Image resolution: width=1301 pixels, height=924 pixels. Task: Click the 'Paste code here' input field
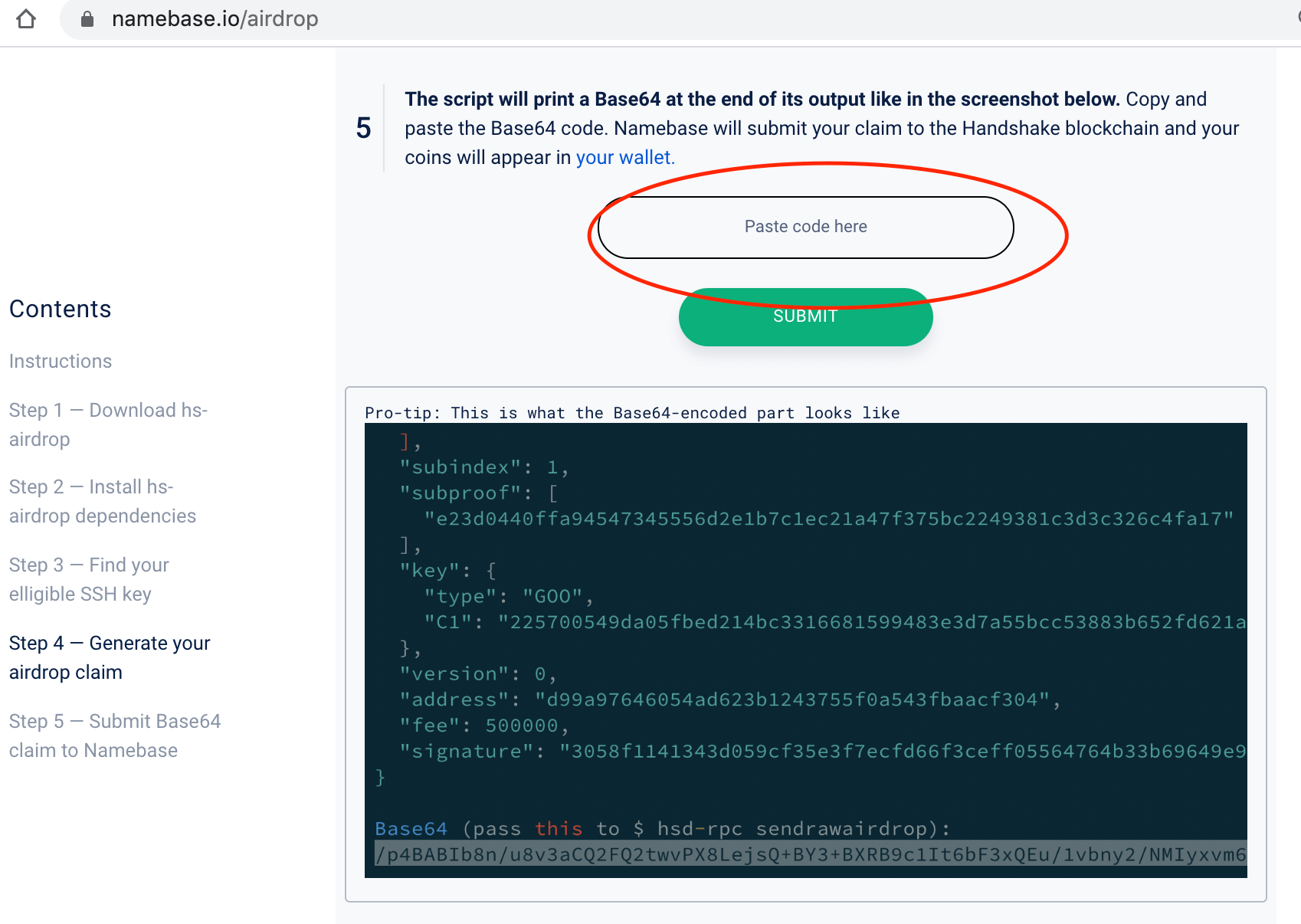point(805,227)
